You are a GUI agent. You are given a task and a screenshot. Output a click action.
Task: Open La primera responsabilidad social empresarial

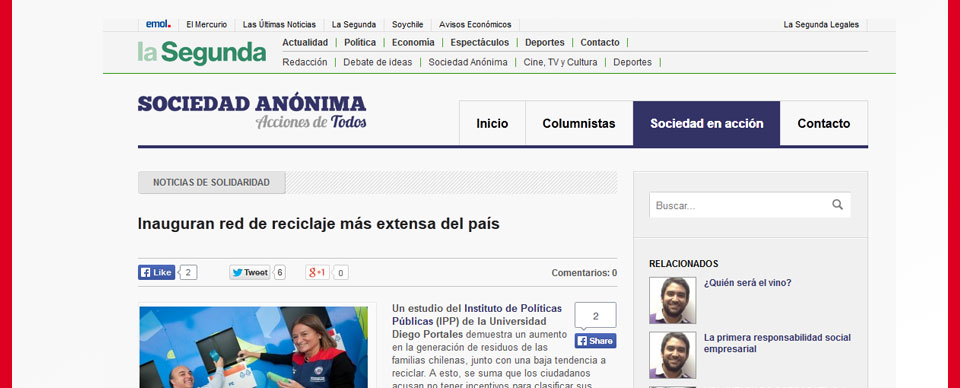click(x=777, y=343)
